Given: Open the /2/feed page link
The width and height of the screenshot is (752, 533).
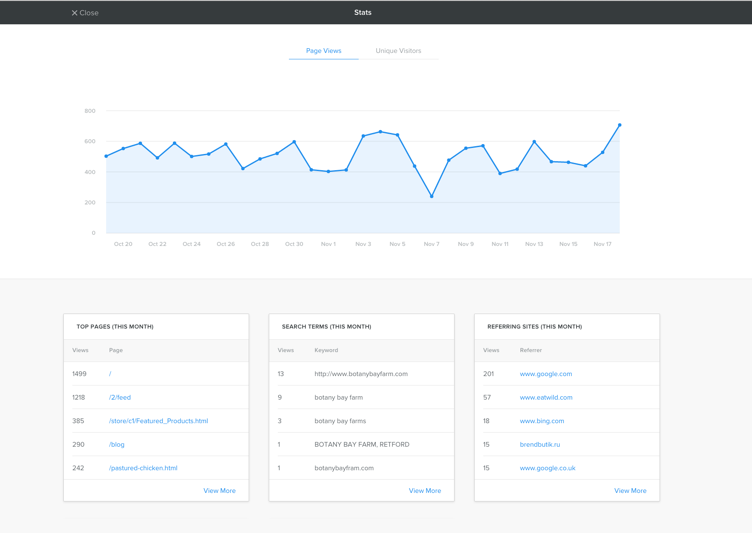Looking at the screenshot, I should click(120, 398).
